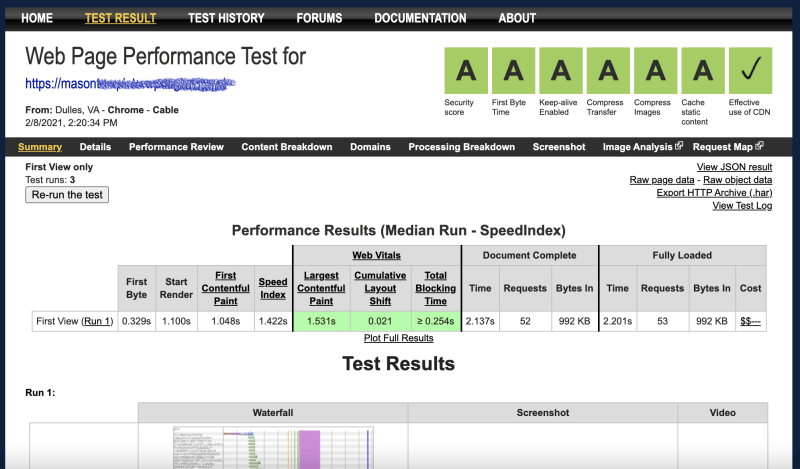Go to the HOME menu item
The width and height of the screenshot is (800, 469).
pyautogui.click(x=37, y=18)
